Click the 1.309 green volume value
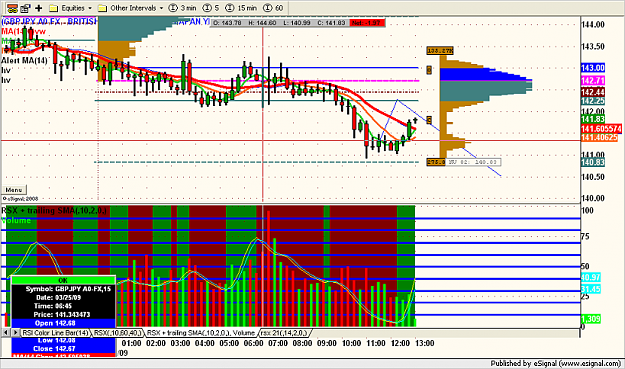Viewport: 625px width, 369px height. (590, 319)
